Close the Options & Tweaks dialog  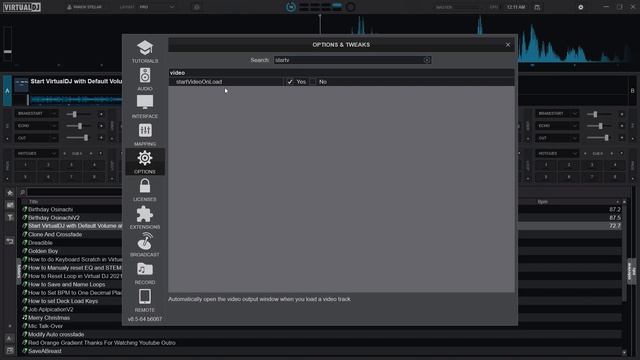tap(508, 45)
